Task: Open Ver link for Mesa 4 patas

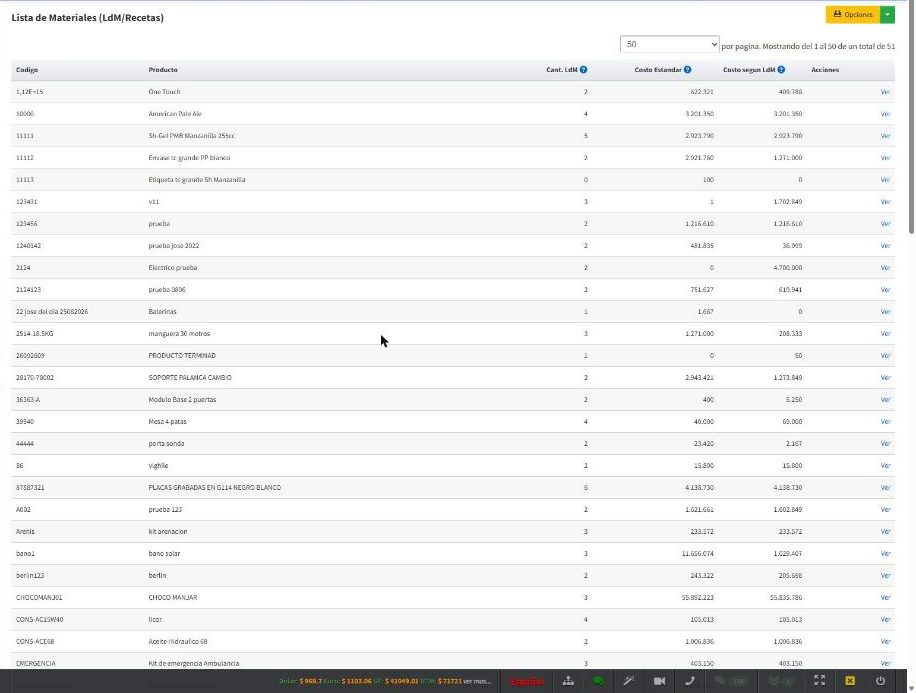Action: [x=885, y=422]
